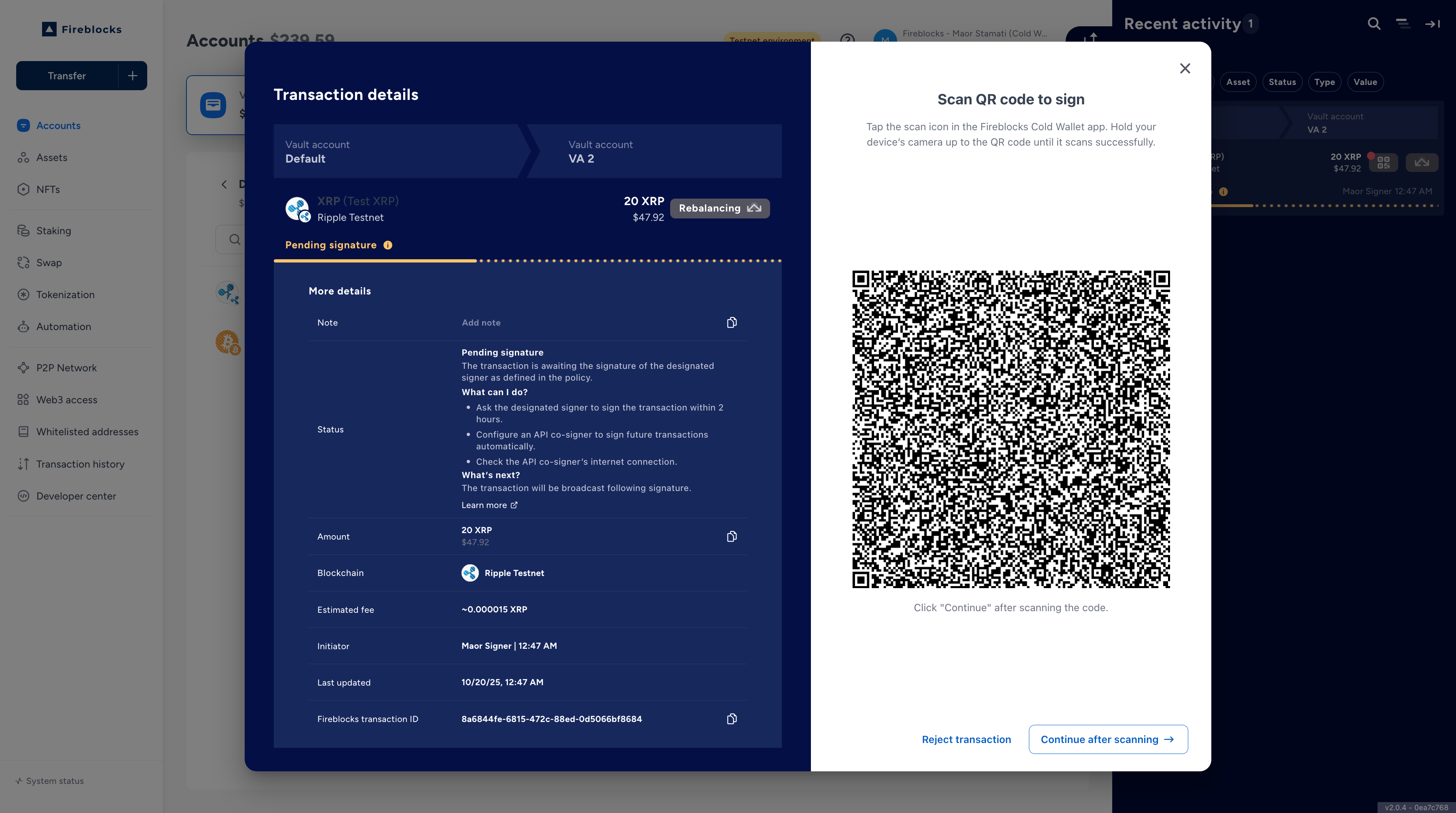1456x813 pixels.
Task: Click the Web3 access sidebar icon
Action: (x=23, y=400)
